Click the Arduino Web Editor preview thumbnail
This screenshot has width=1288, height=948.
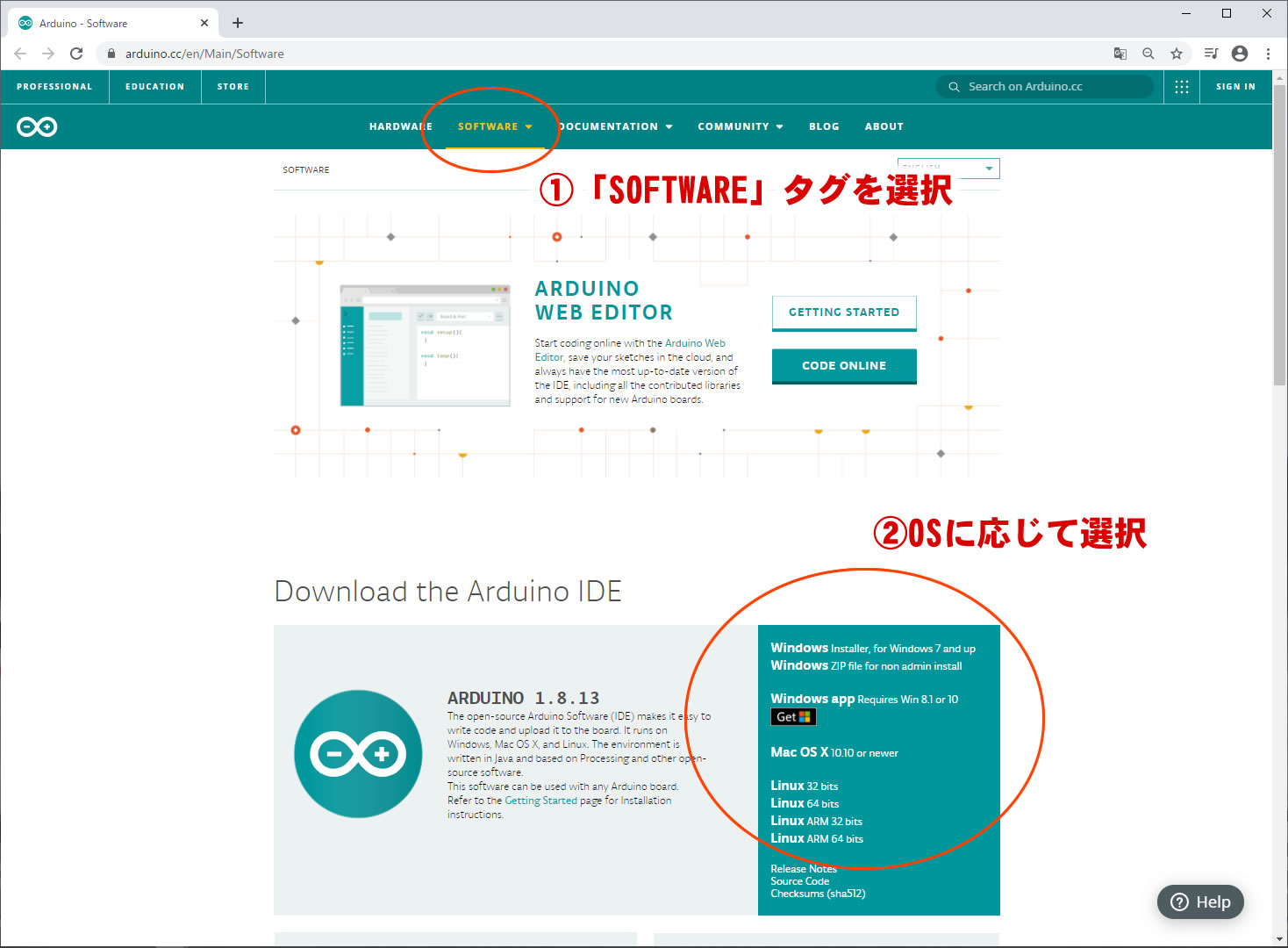(425, 345)
